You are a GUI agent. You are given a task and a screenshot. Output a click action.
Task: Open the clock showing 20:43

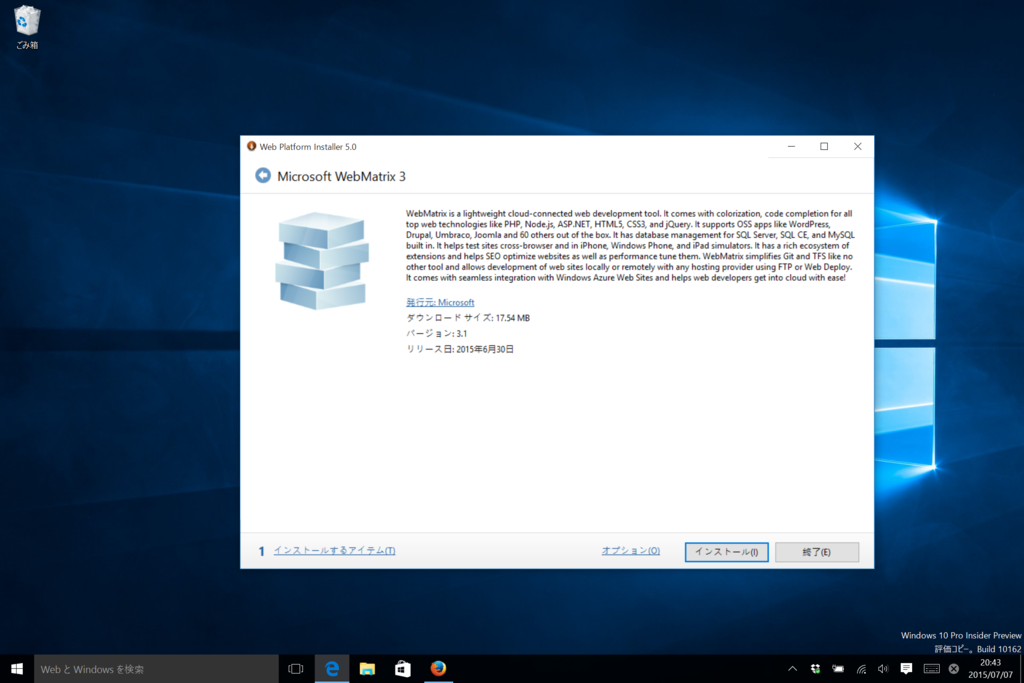point(990,669)
